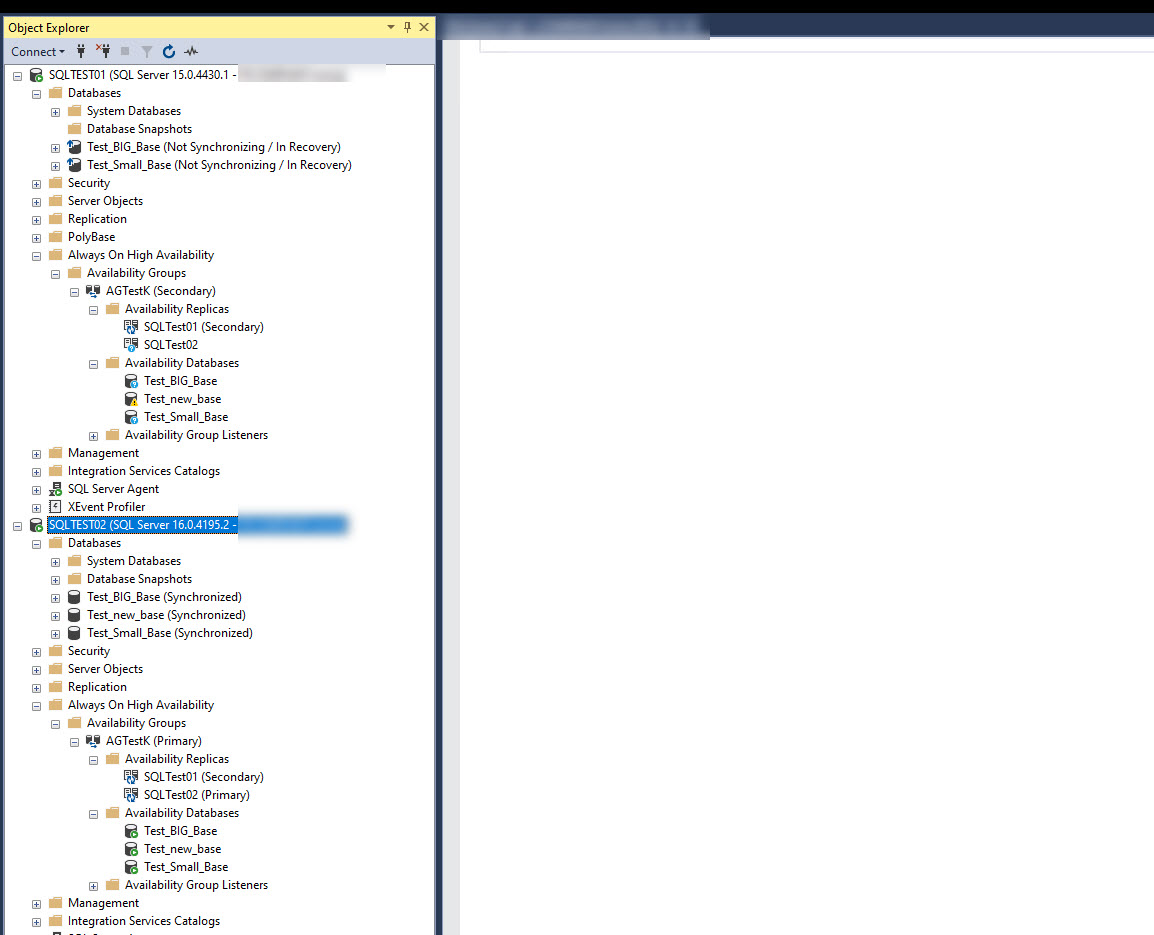The height and width of the screenshot is (935, 1154).
Task: Select the SQLTest01 (Secondary) replica under AGTestK (Primary)
Action: (204, 777)
